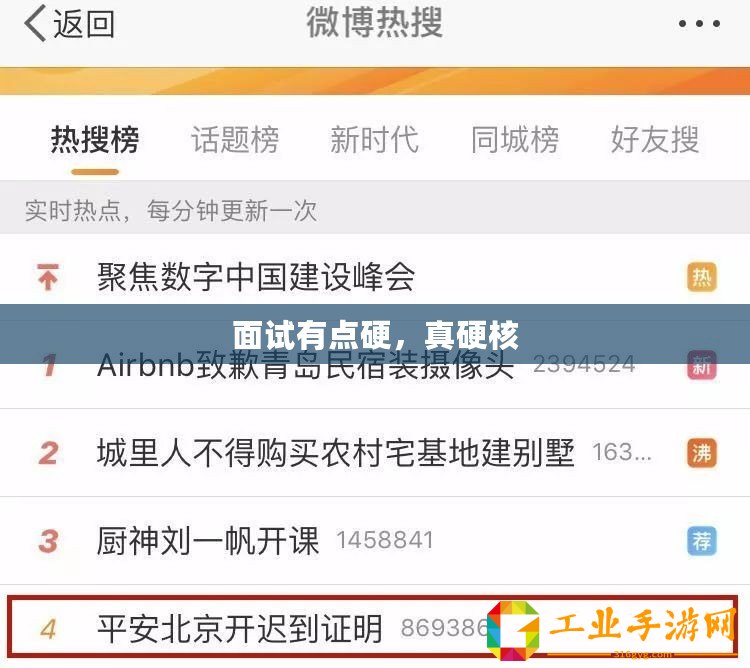750x668 pixels.
Task: Click the pinned arrow icon beside 聚焦数字中国建设峰会
Action: point(48,277)
